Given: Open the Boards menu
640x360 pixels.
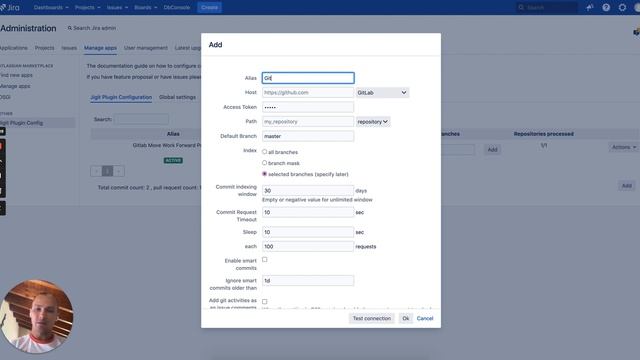Looking at the screenshot, I should (145, 7).
